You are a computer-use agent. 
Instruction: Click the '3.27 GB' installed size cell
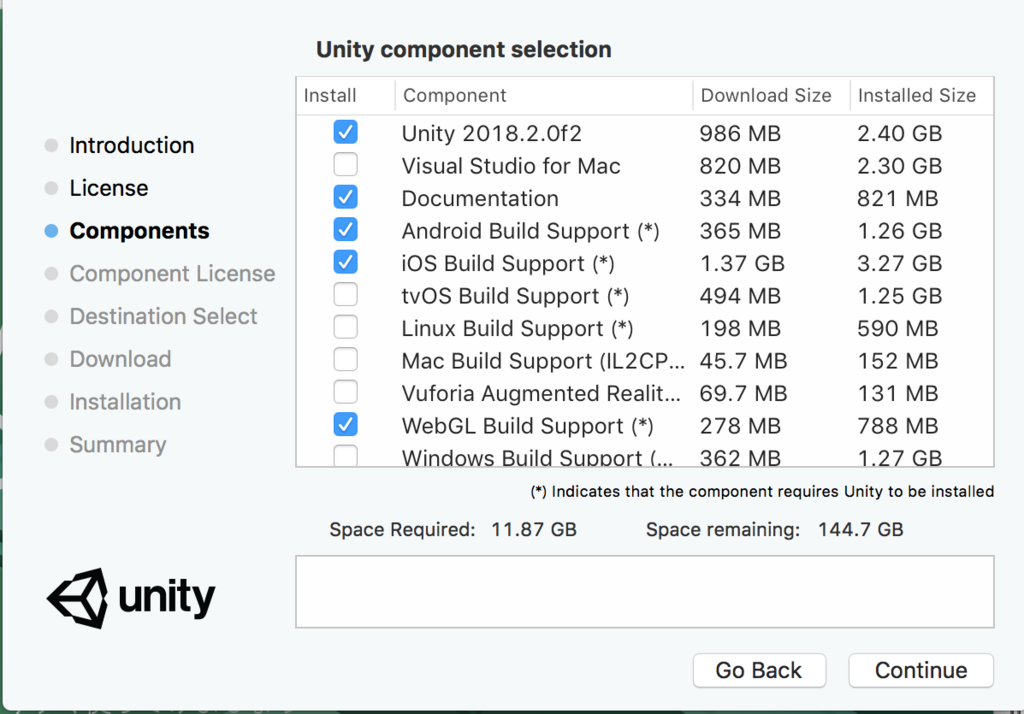pos(900,264)
